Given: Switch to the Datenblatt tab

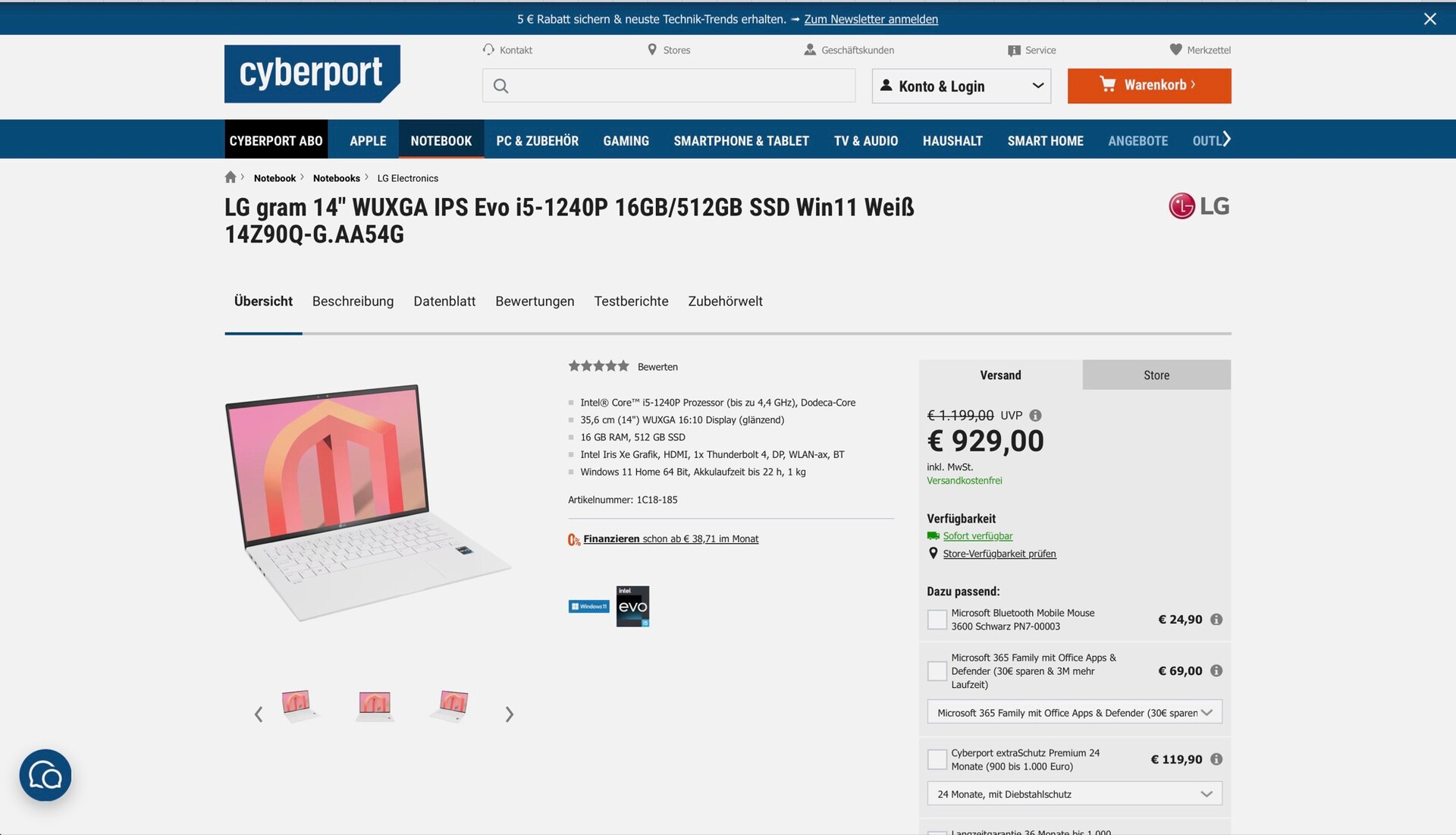Looking at the screenshot, I should [x=444, y=301].
